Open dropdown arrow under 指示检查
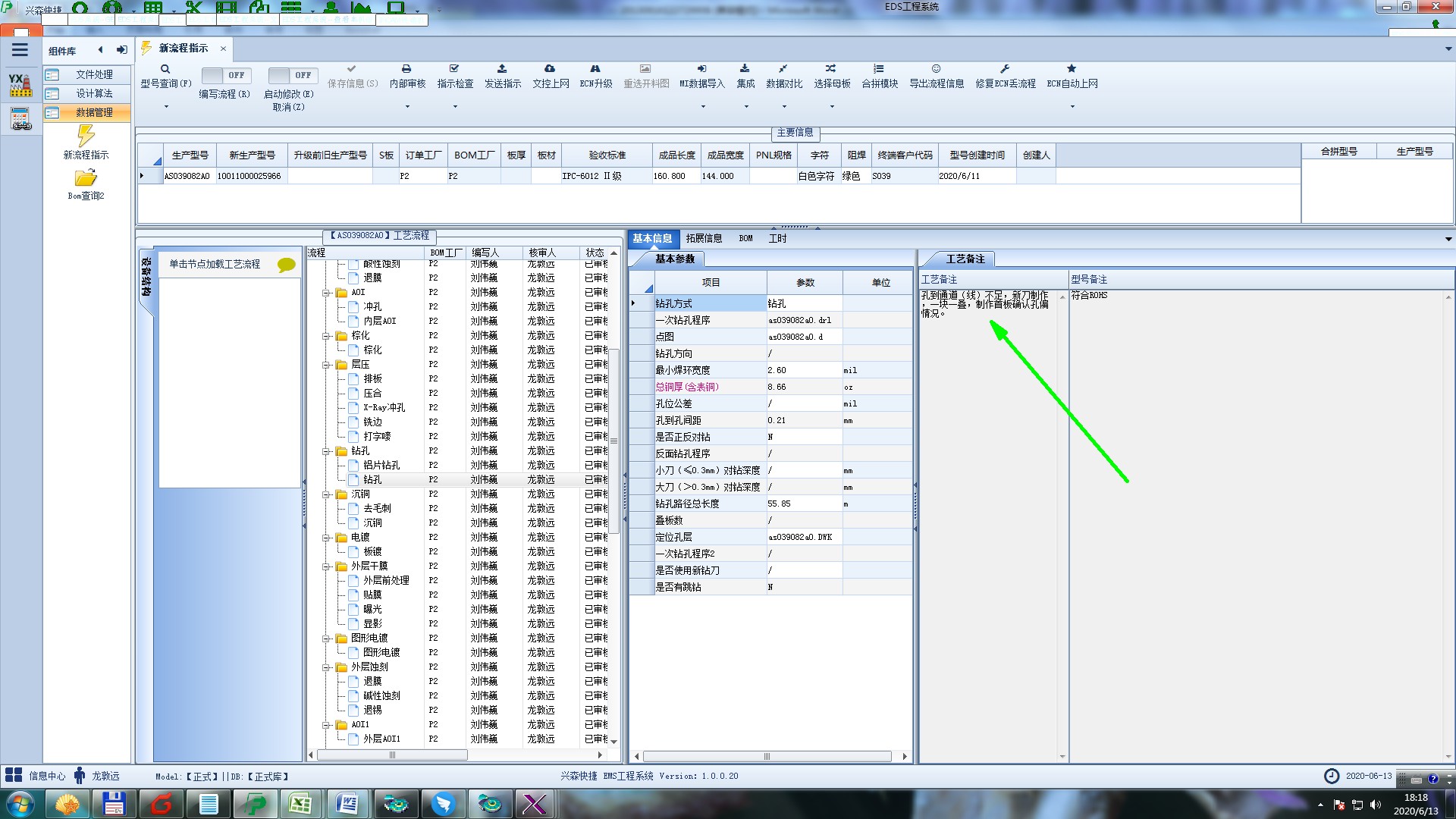 tap(455, 107)
